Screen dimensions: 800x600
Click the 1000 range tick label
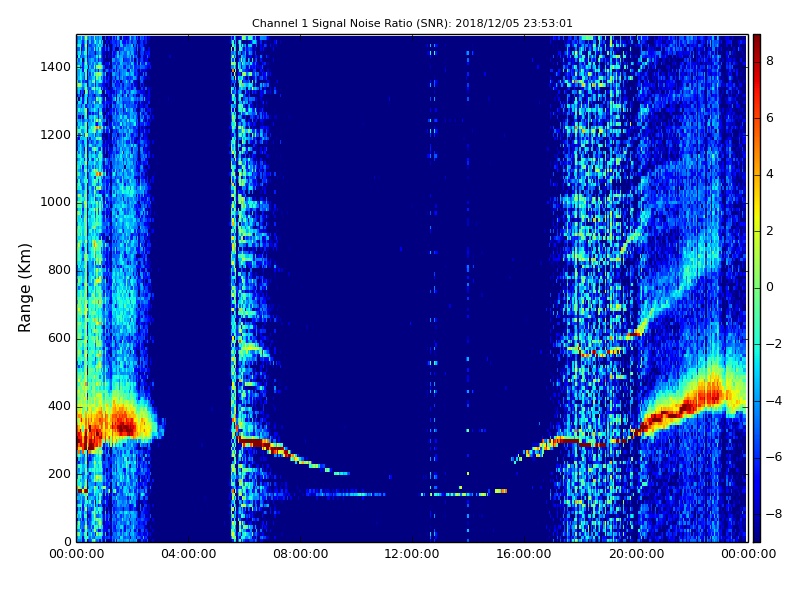coord(56,202)
